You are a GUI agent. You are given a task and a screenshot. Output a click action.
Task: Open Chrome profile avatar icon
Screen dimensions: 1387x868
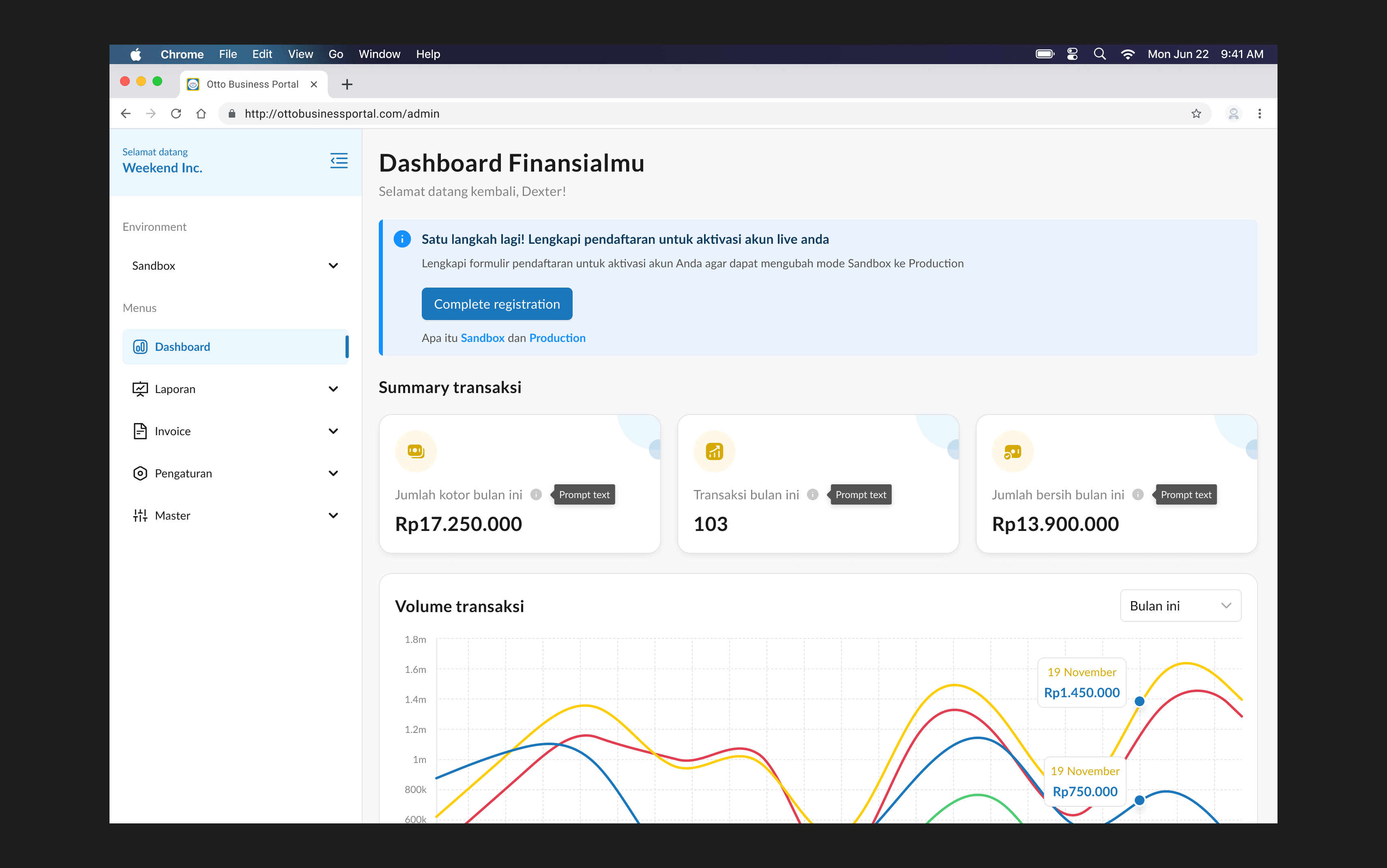pos(1233,114)
